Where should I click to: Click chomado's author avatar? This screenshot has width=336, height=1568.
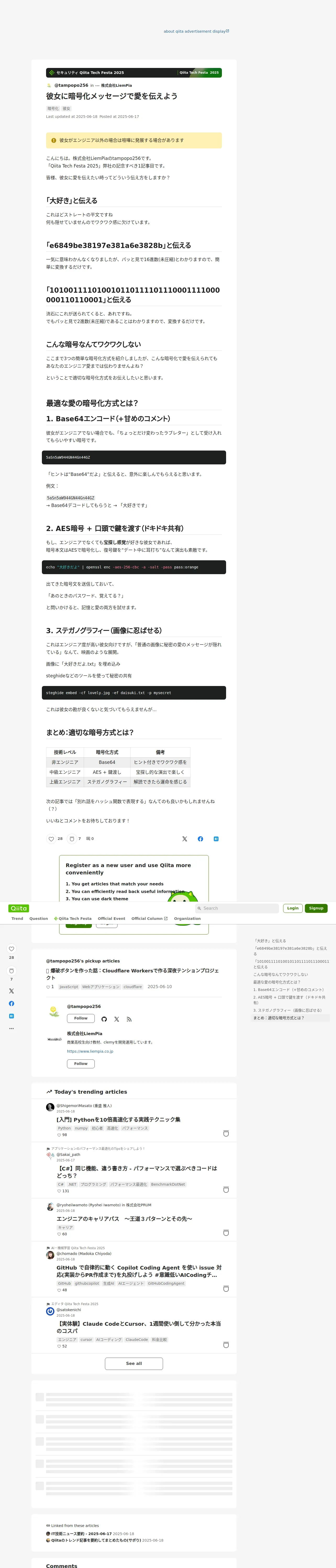point(50,1255)
